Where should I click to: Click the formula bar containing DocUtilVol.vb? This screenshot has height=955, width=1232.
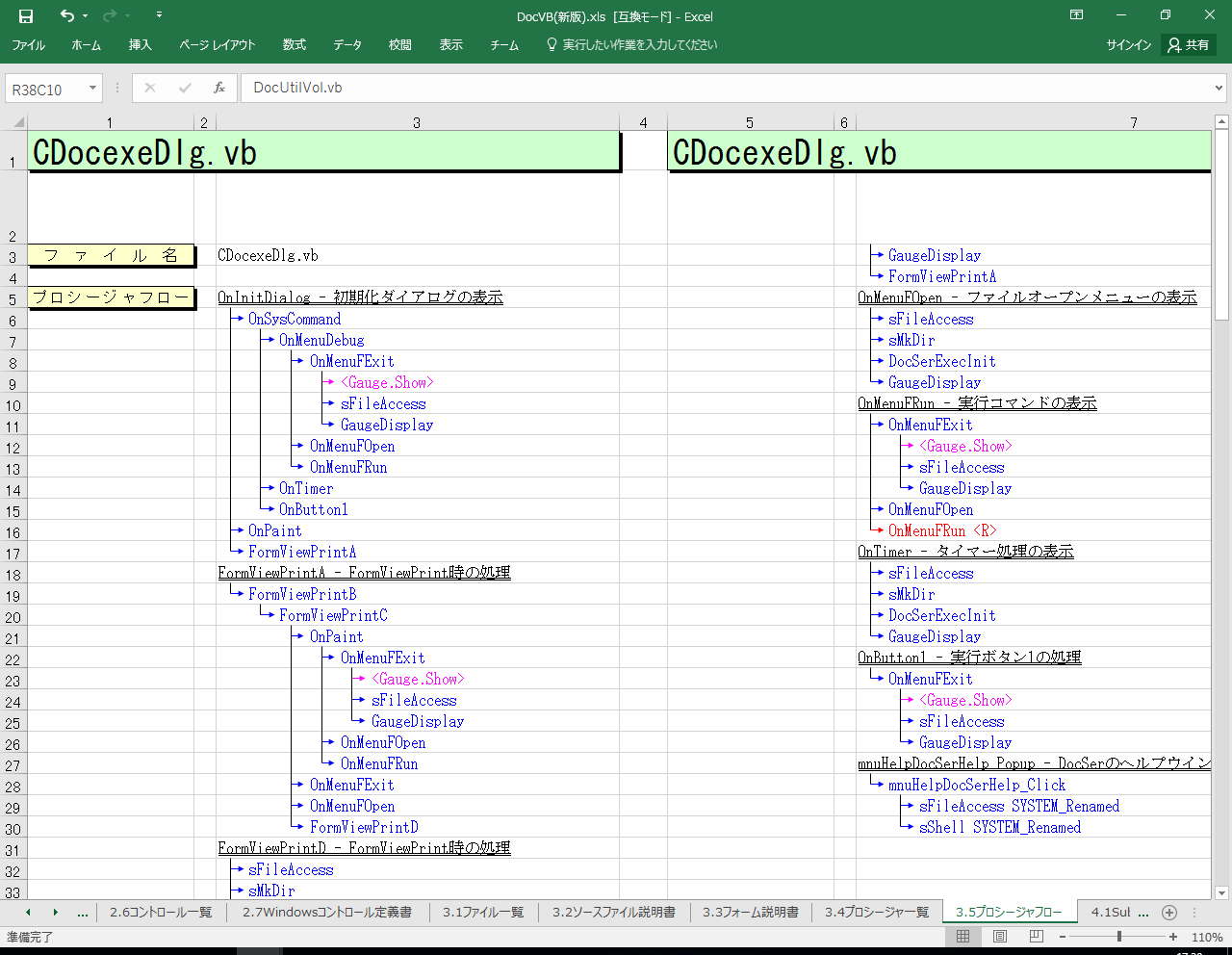tap(725, 88)
